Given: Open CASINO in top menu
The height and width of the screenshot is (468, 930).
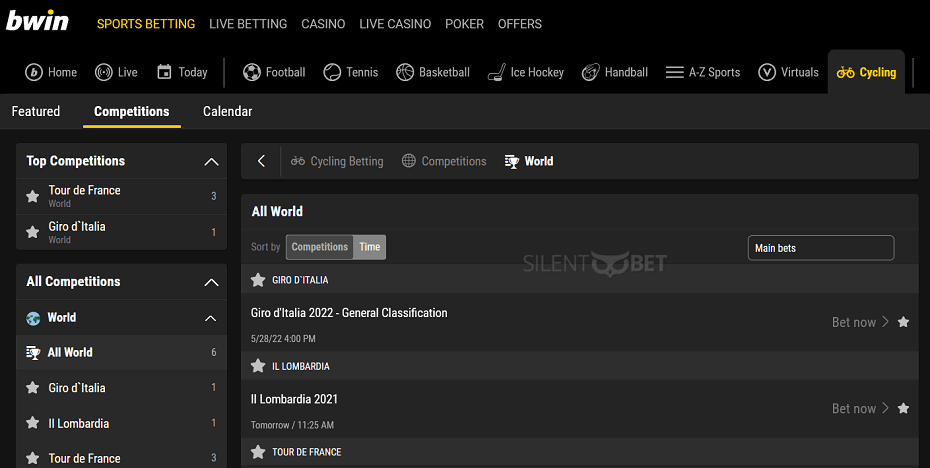Looking at the screenshot, I should click(323, 24).
